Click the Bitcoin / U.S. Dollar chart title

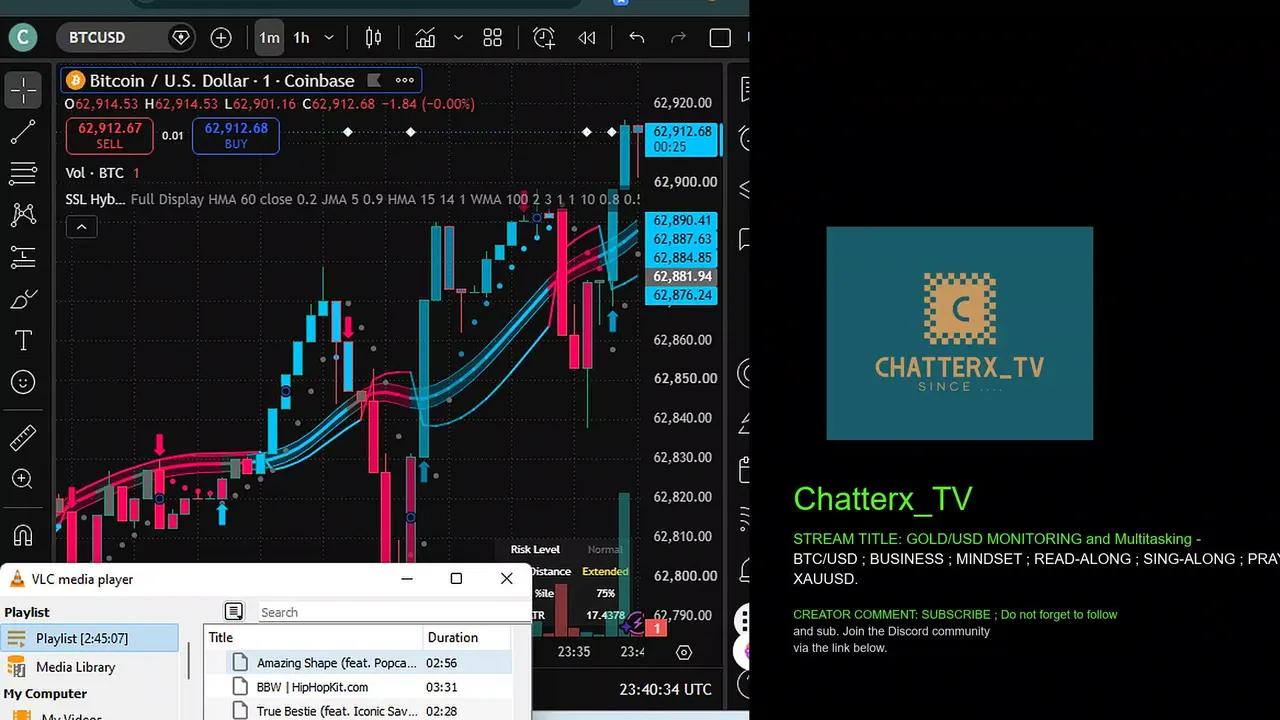click(x=221, y=81)
